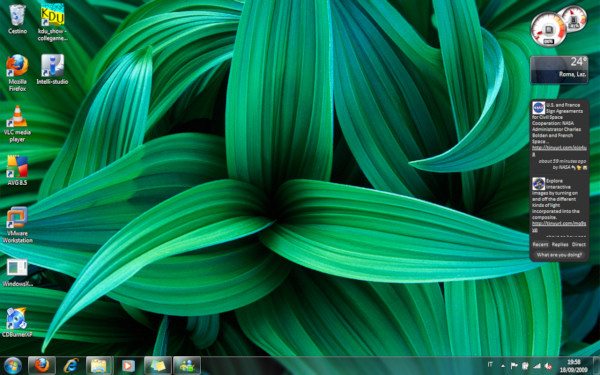
Task: Click the Roma, Laz. location text
Action: [x=572, y=74]
